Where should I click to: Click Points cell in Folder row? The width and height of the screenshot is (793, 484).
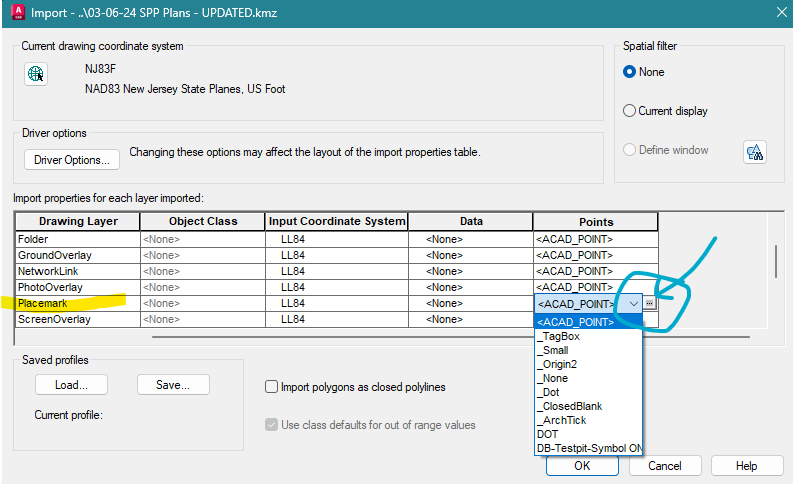click(596, 239)
